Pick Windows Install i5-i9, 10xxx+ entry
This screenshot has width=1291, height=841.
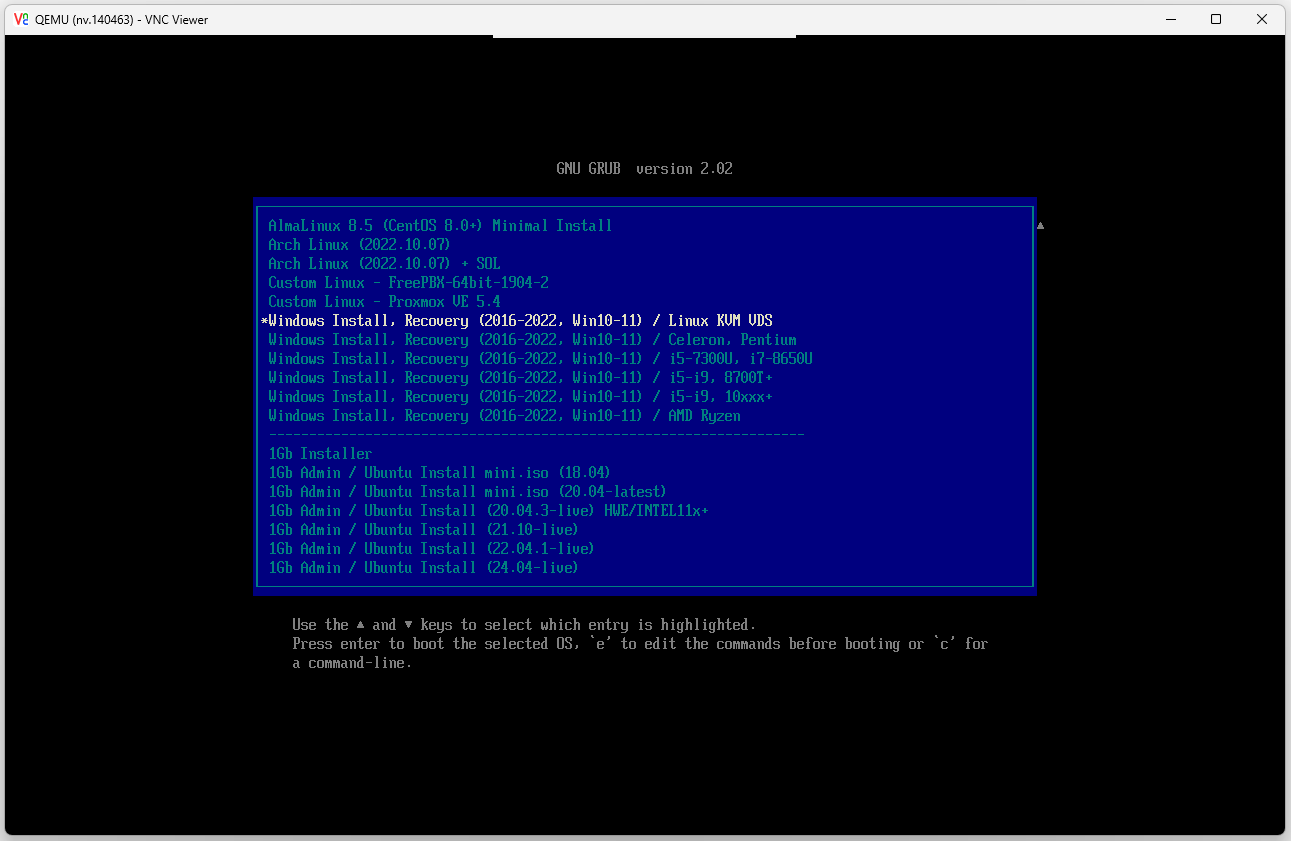coord(520,397)
